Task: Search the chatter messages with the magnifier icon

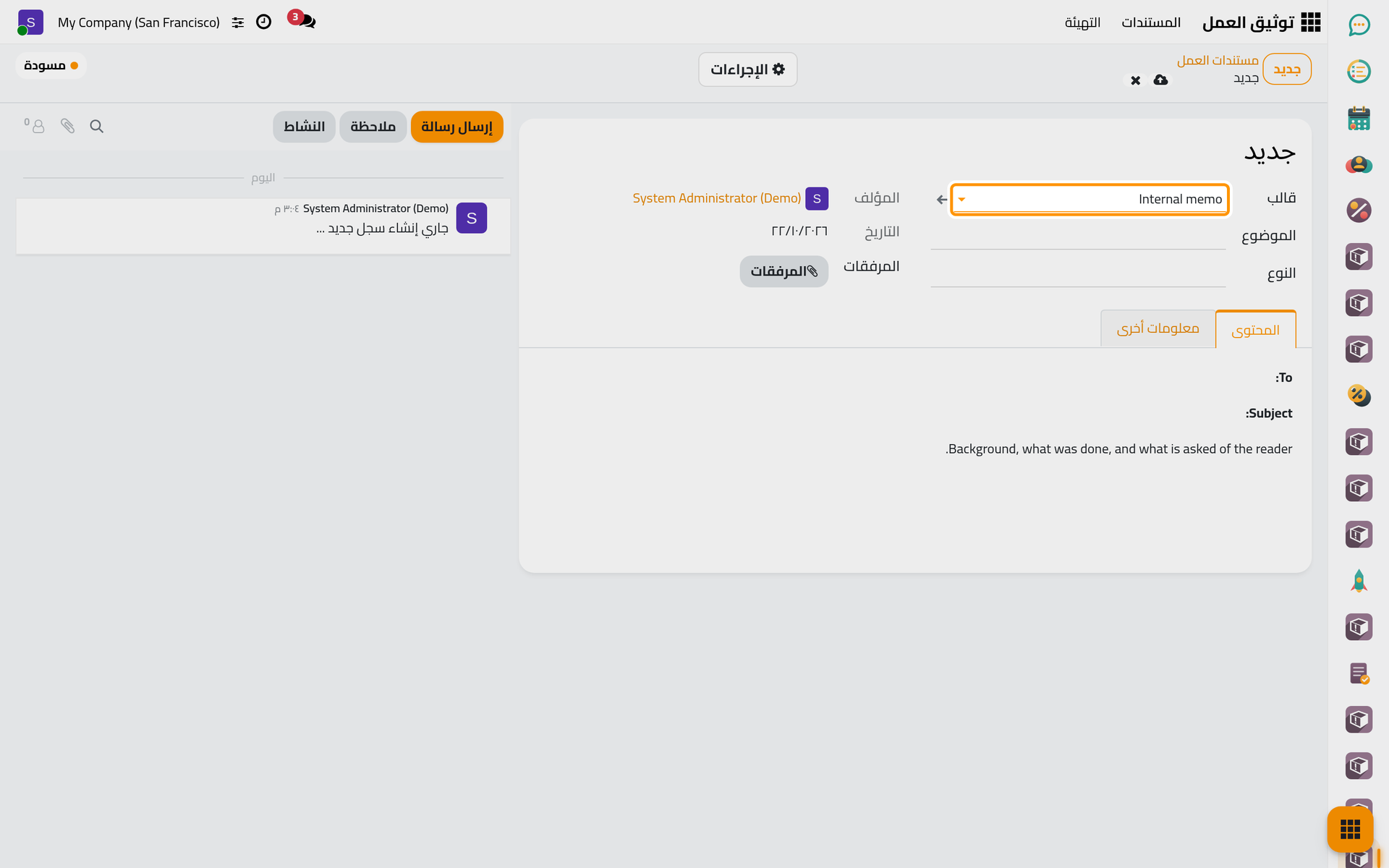Action: (97, 127)
